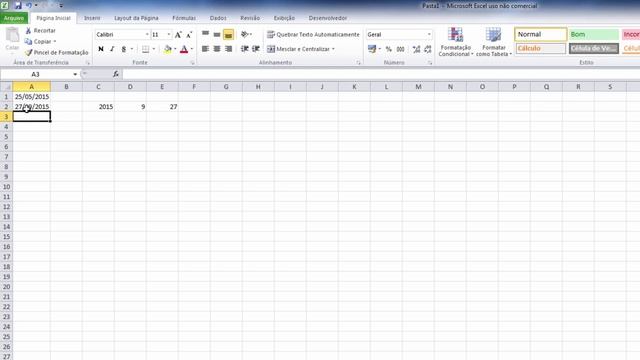Align text to middle of cell
This screenshot has height=360, width=640.
(x=217, y=35)
